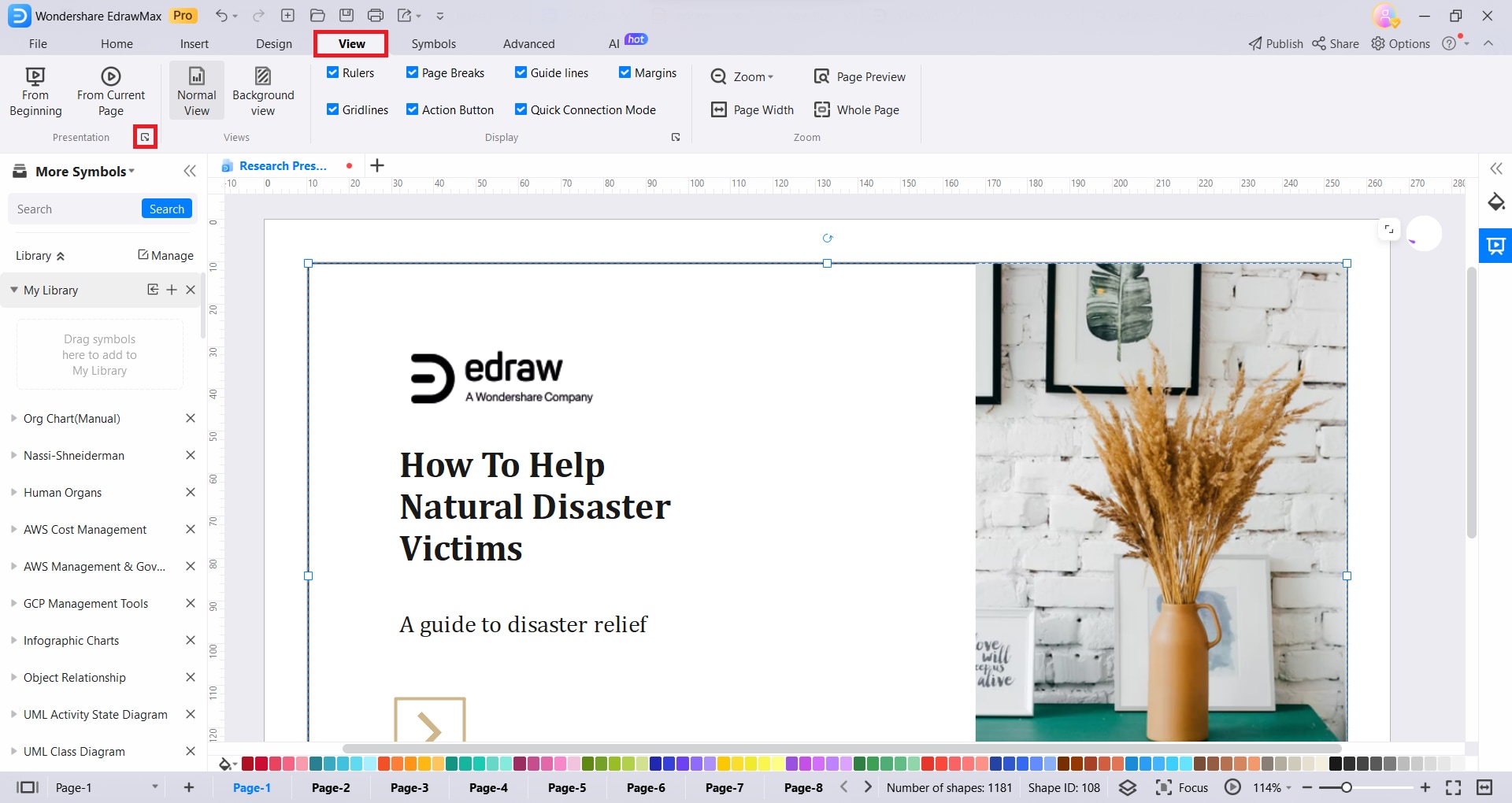Close the Nassi-Shneiderman library
This screenshot has height=803, width=1512.
click(x=190, y=455)
